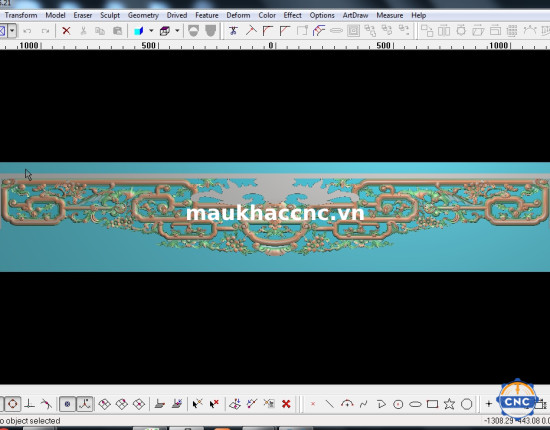
Task: Click the concentric squares icon
Action: [x=353, y=31]
